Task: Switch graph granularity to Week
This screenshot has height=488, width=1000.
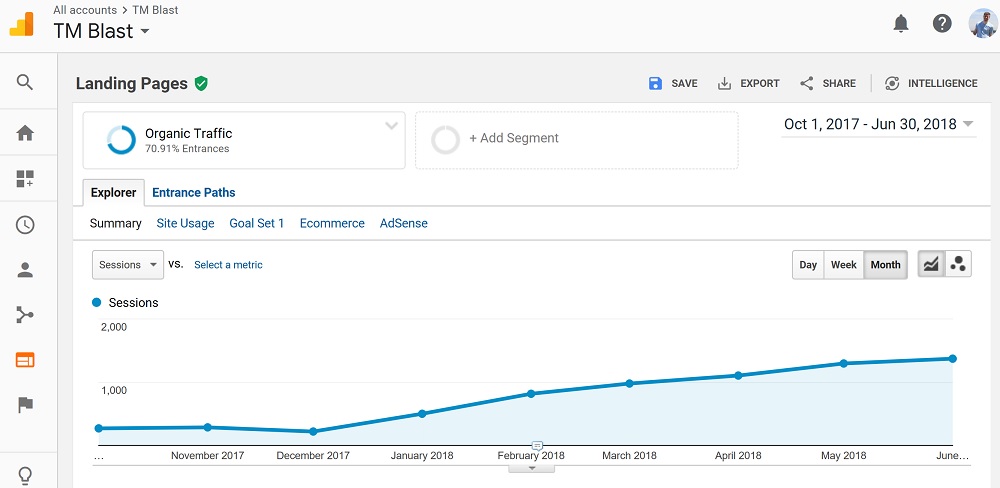Action: 844,265
